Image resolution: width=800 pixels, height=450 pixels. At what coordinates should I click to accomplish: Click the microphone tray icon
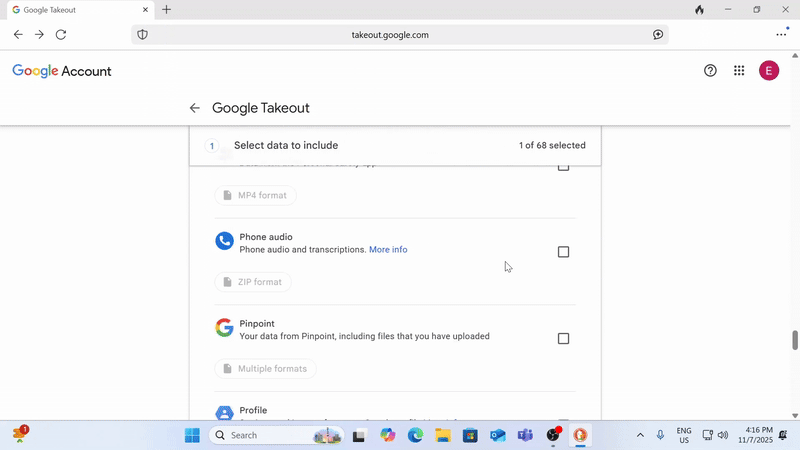click(x=660, y=435)
